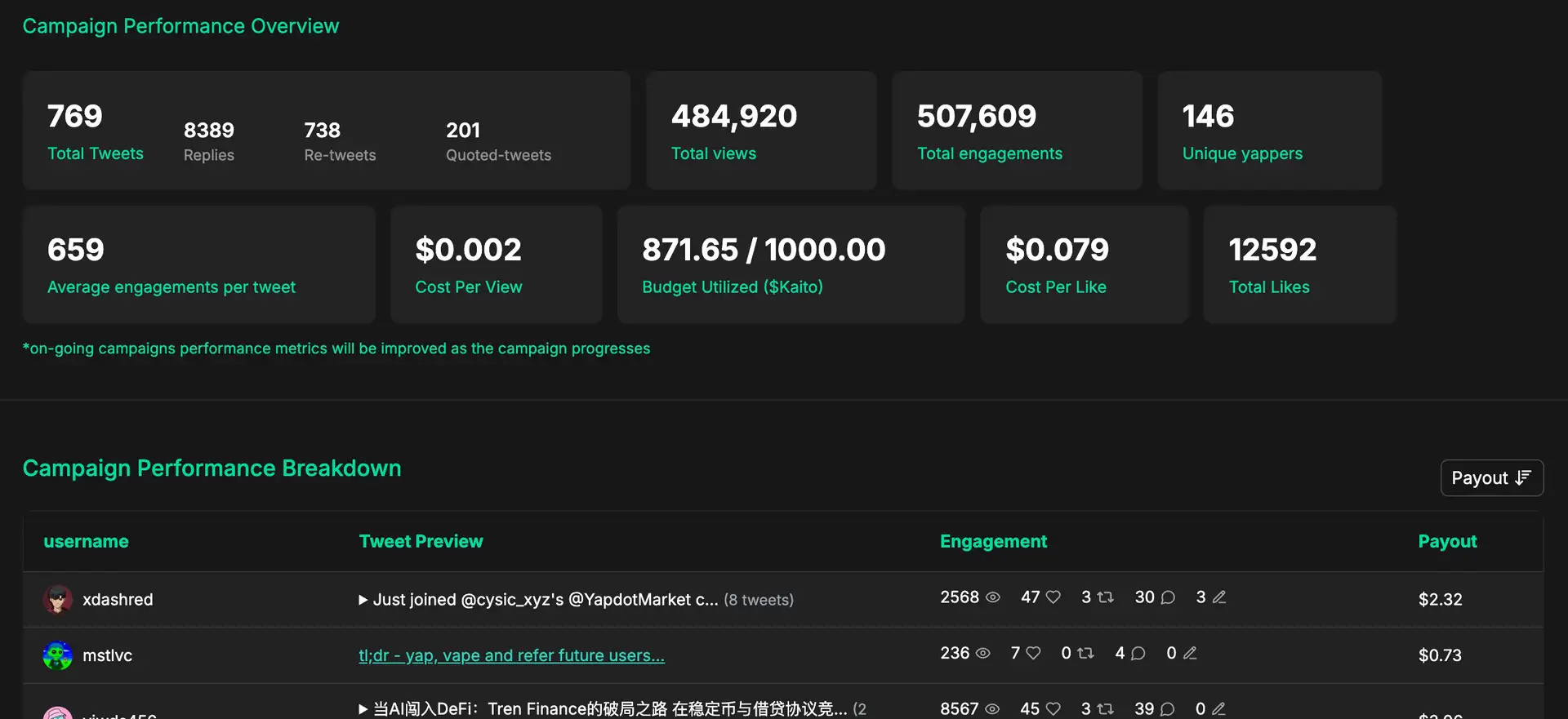1568x719 pixels.
Task: Click the username column header
Action: 86,541
